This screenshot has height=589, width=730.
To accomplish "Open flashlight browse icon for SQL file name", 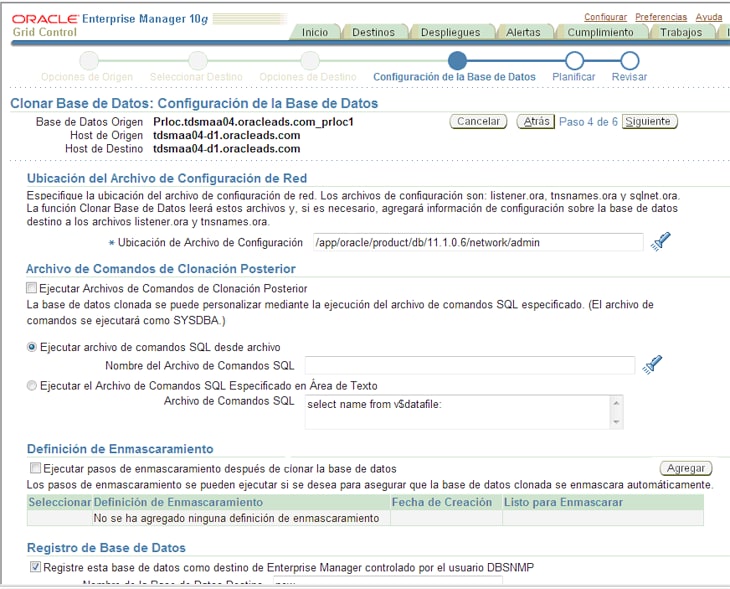I will point(652,364).
